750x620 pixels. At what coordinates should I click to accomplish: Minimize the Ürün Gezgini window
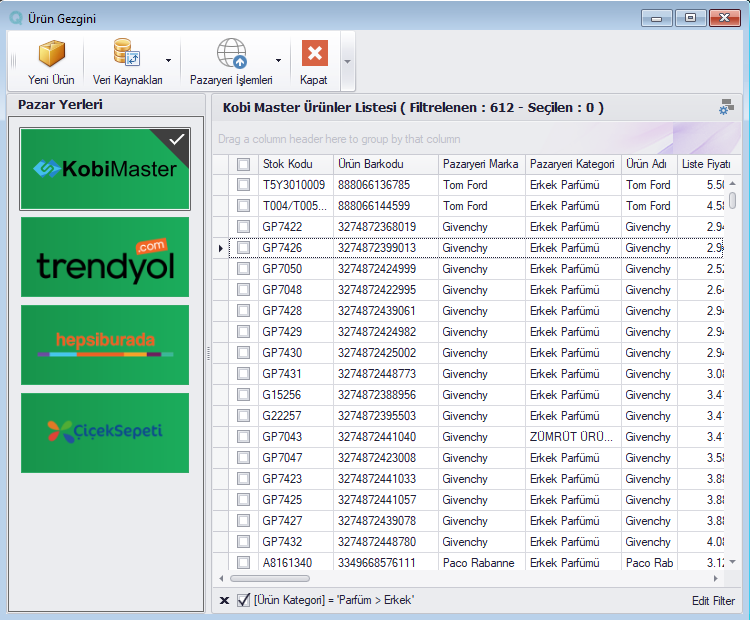[x=656, y=18]
